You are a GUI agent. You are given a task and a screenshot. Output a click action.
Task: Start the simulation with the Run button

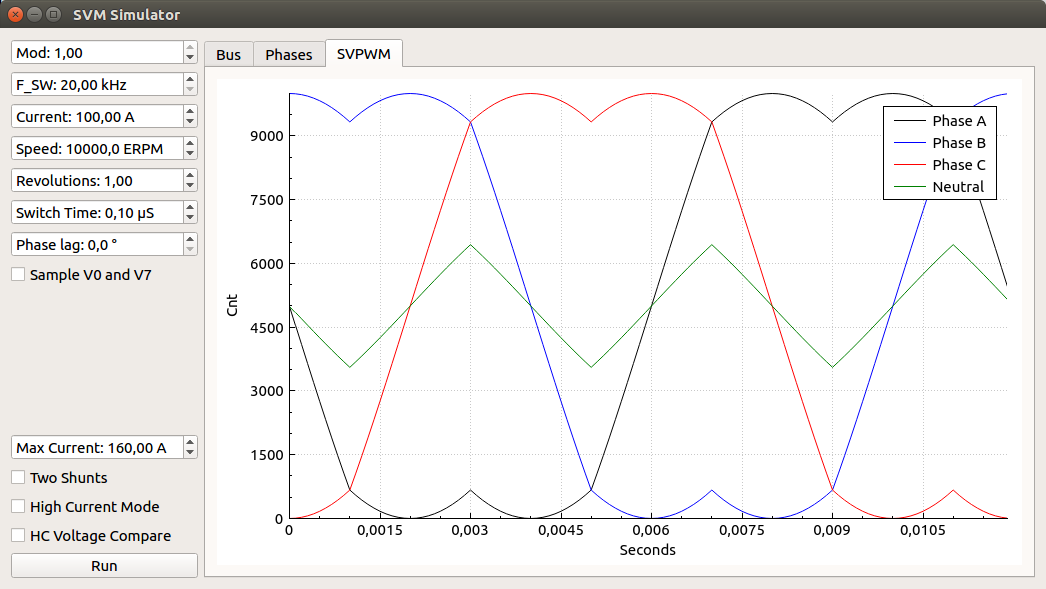103,565
